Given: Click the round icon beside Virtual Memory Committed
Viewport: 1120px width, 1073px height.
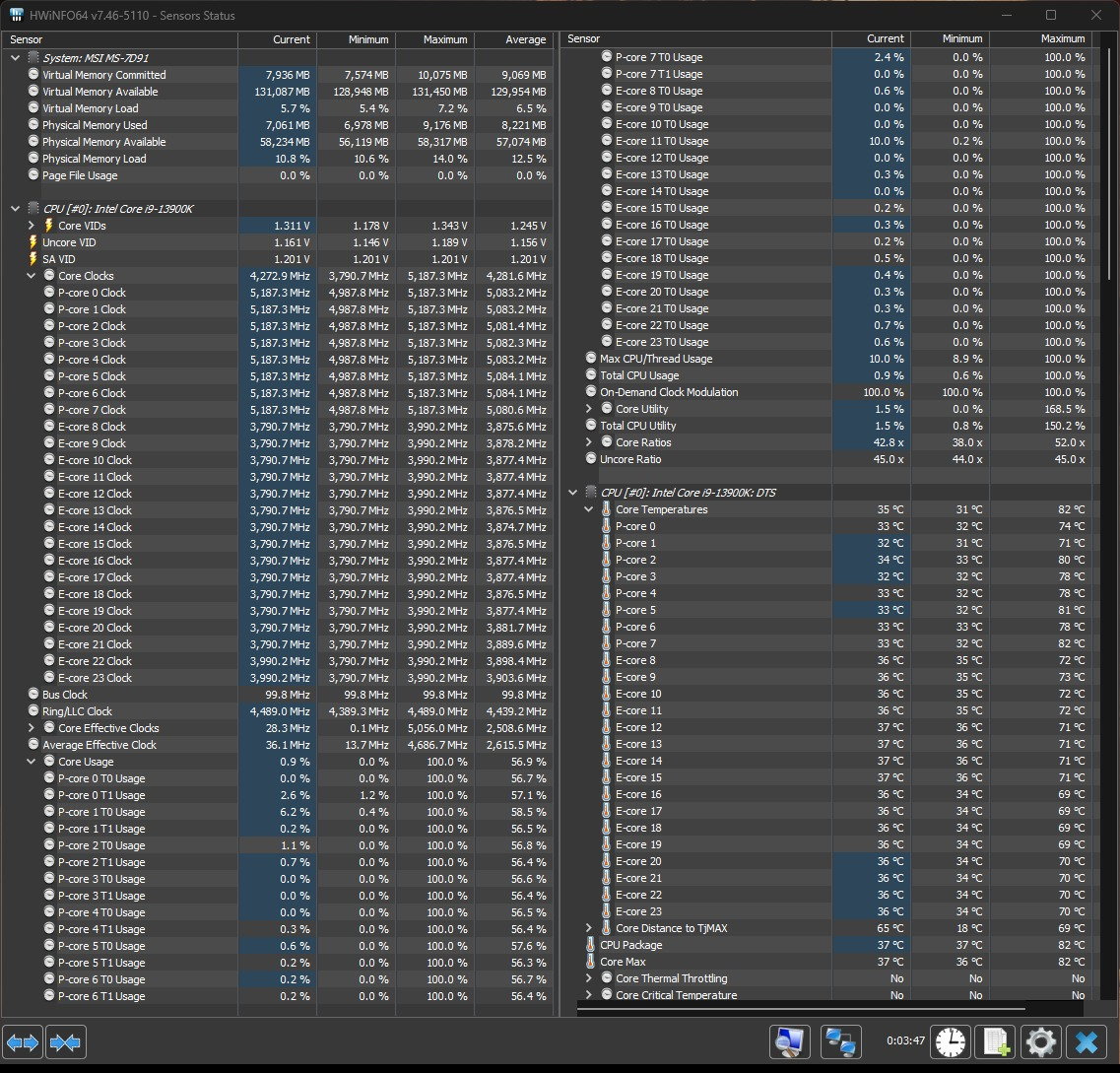Looking at the screenshot, I should (x=33, y=74).
